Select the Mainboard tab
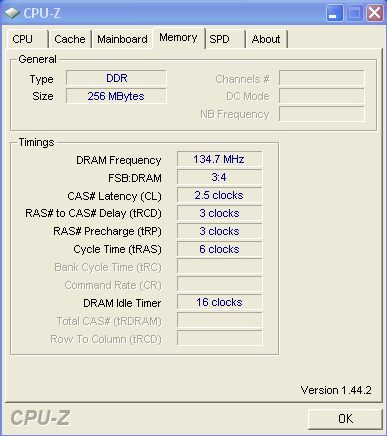Viewport: 387px width, 436px height. 122,39
